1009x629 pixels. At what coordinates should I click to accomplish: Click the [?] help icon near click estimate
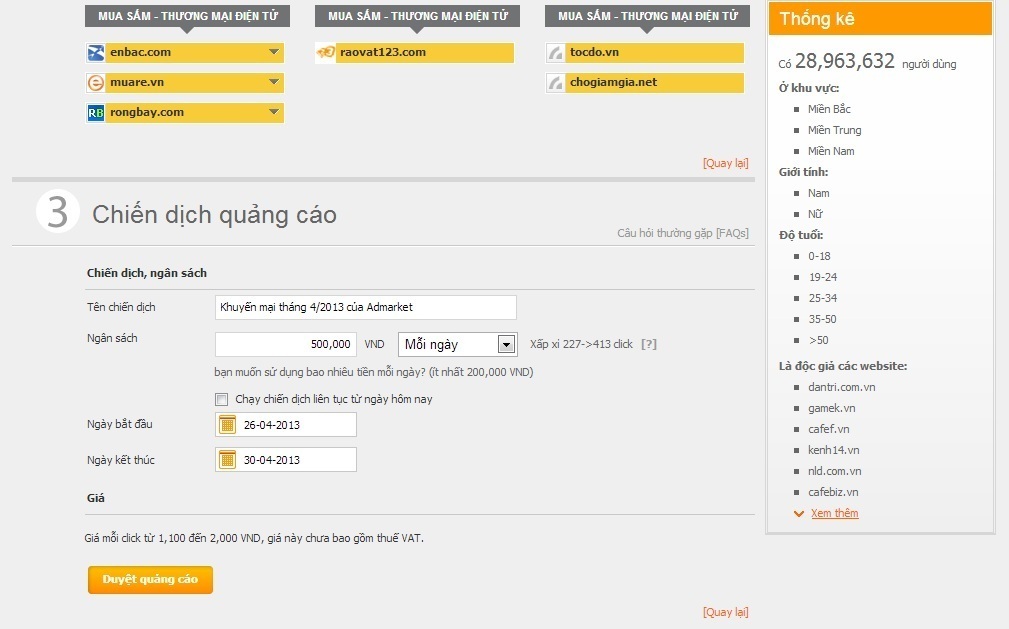pos(649,344)
